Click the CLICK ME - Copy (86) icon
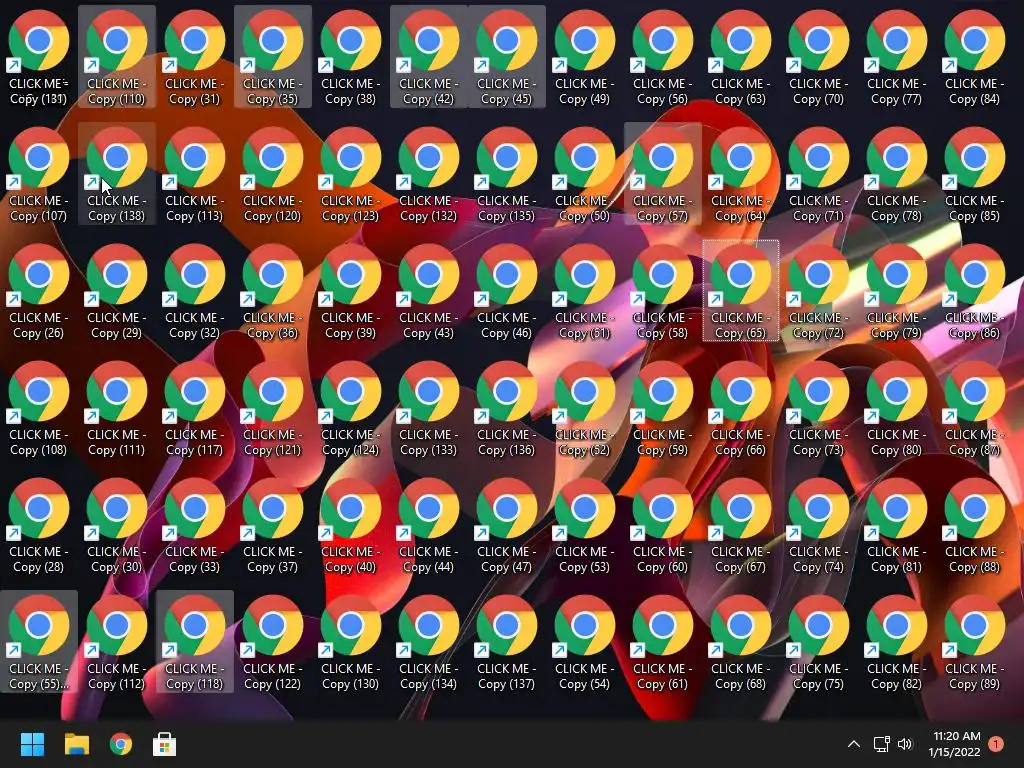 tap(974, 291)
